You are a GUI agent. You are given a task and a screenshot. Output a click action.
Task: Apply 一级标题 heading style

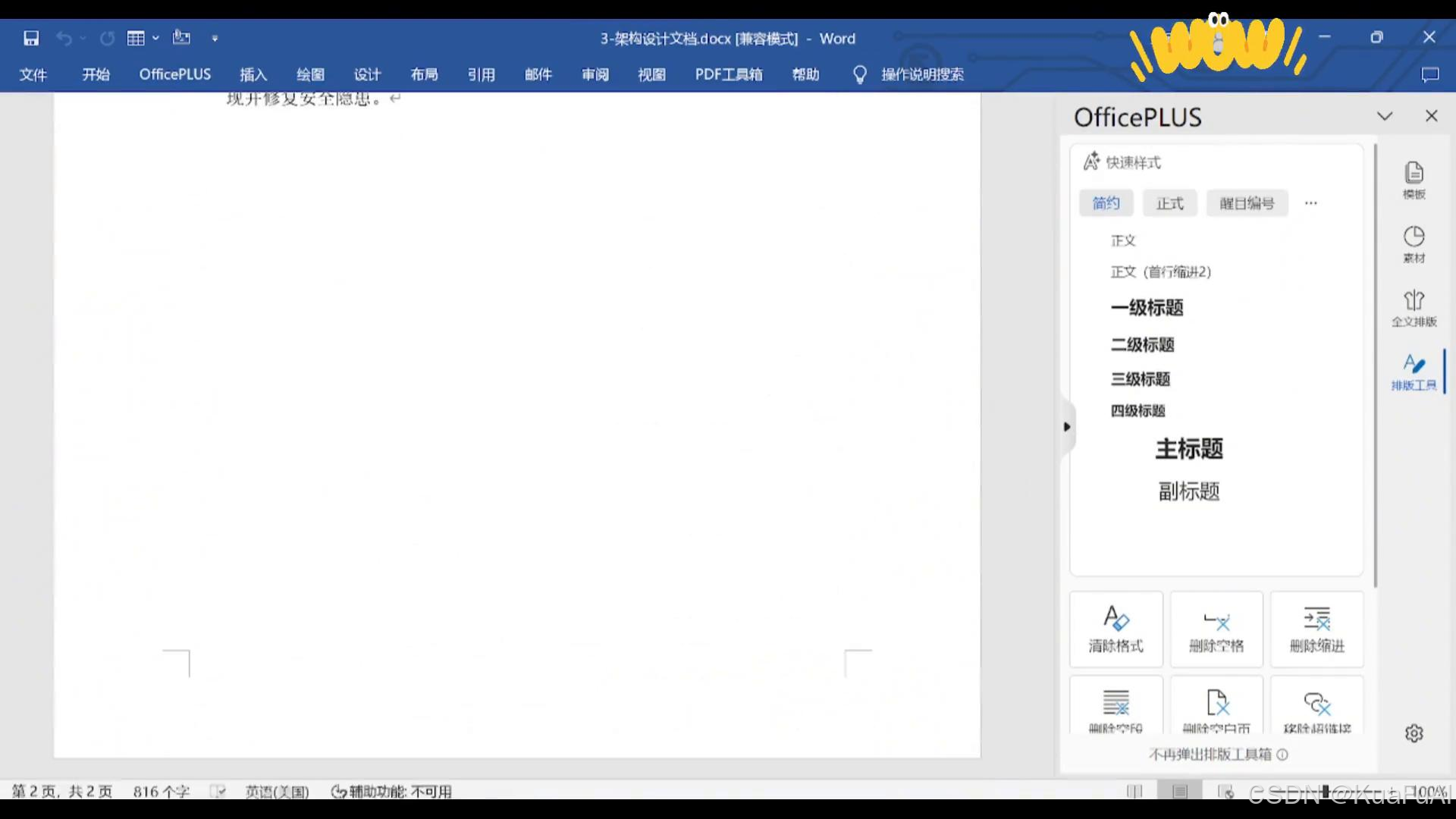(x=1147, y=308)
